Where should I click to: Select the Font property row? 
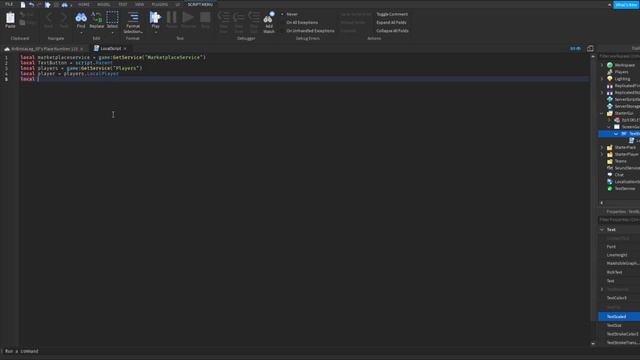(x=619, y=247)
